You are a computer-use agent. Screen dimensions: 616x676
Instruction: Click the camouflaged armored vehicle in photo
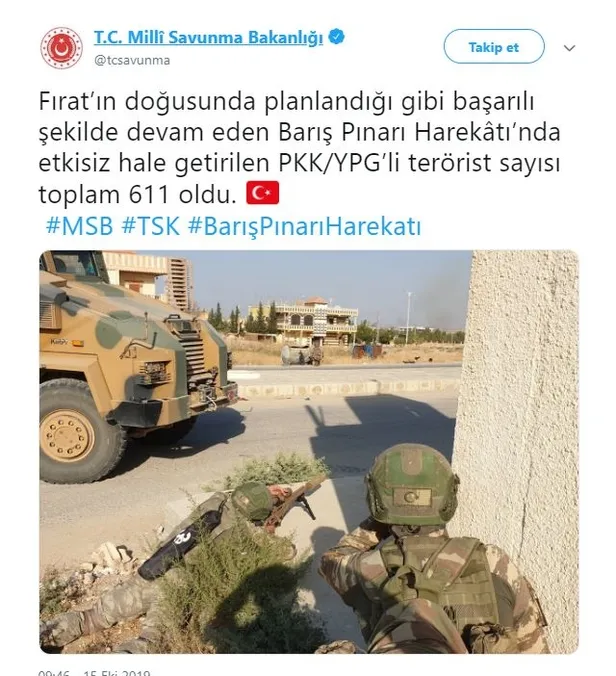pyautogui.click(x=134, y=362)
